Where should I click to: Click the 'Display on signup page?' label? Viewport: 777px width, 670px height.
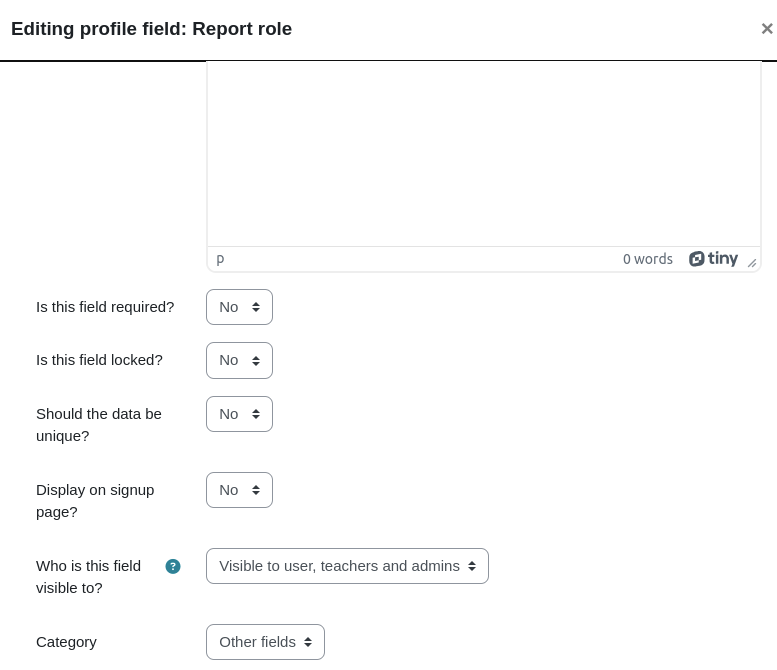95,501
